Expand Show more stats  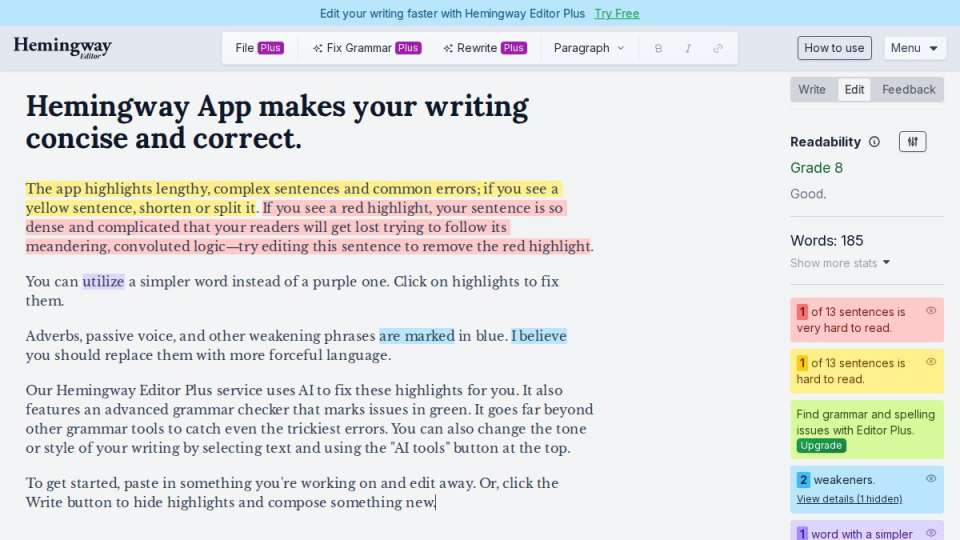tap(839, 263)
